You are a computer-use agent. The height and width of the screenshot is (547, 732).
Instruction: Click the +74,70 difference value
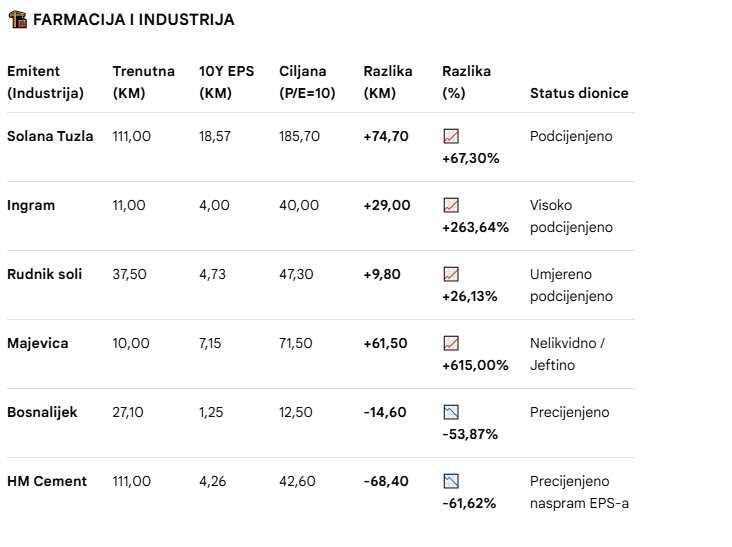pyautogui.click(x=386, y=136)
